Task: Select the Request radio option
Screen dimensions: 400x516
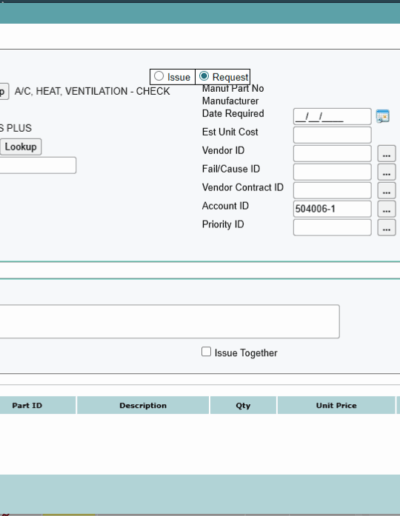Action: click(204, 76)
